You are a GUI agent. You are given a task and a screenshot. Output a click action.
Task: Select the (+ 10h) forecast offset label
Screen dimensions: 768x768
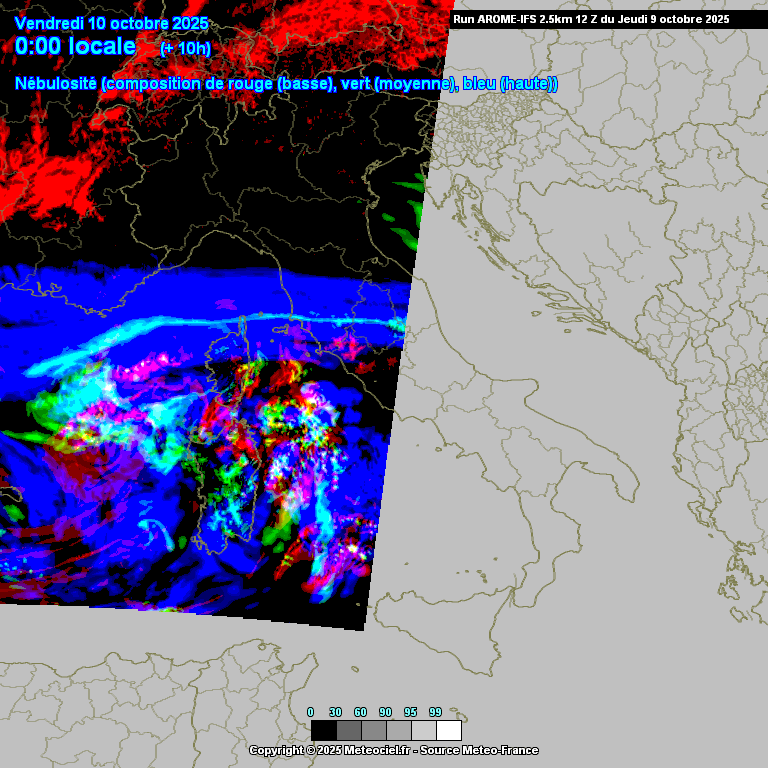(x=185, y=48)
